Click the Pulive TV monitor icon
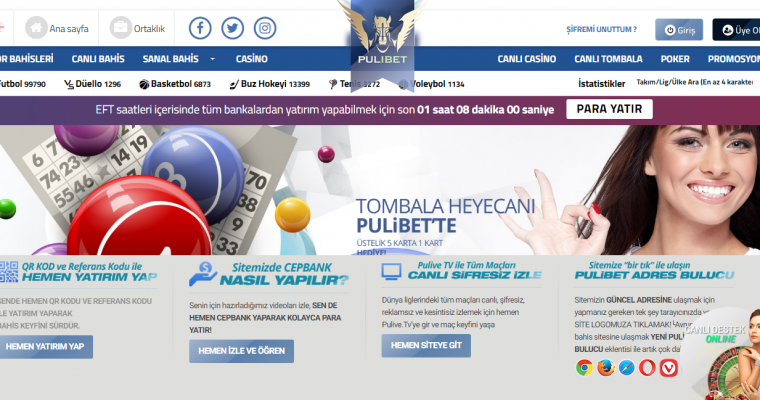Image resolution: width=760 pixels, height=400 pixels. click(x=391, y=272)
